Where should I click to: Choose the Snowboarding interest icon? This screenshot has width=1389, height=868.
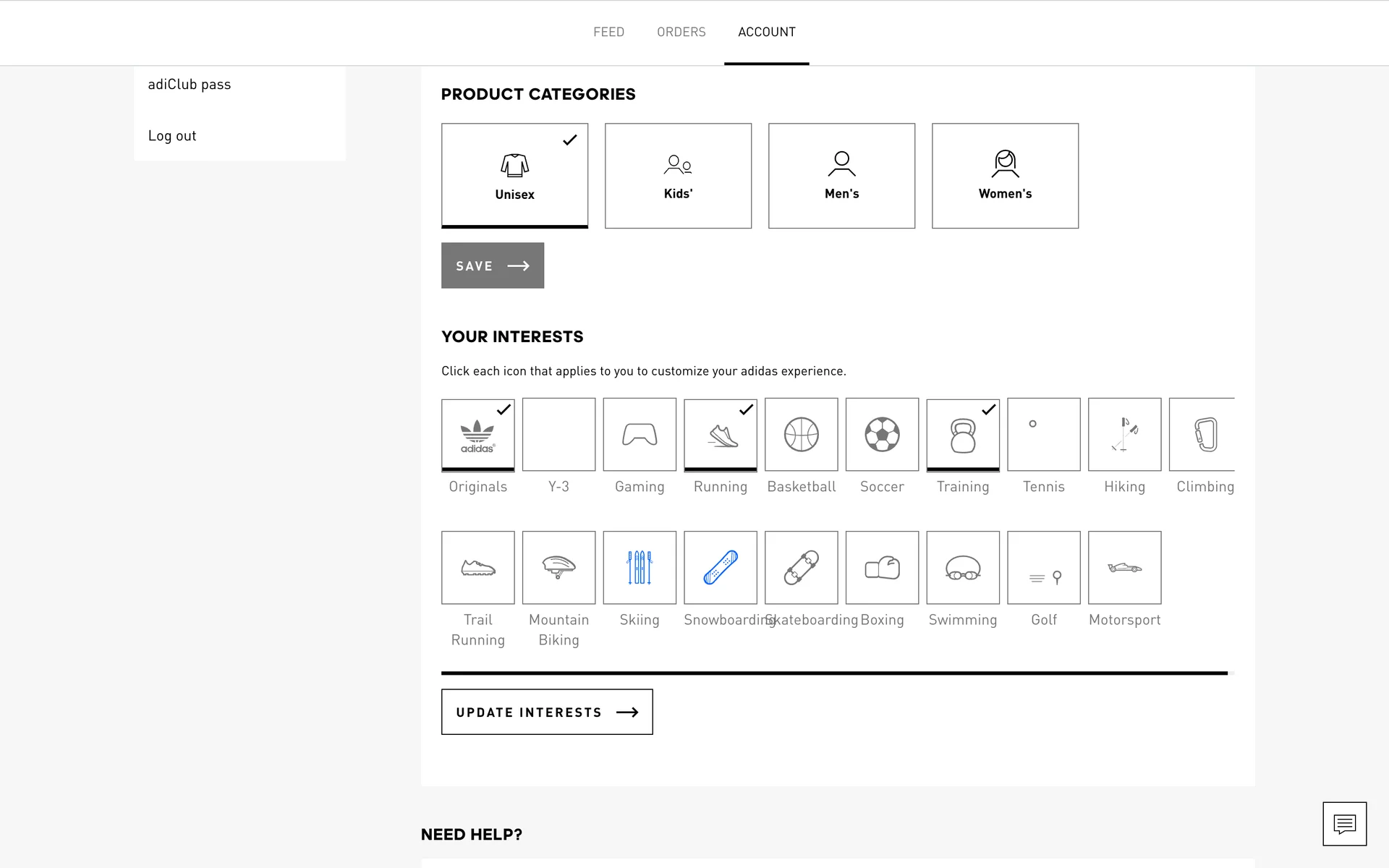tap(721, 568)
